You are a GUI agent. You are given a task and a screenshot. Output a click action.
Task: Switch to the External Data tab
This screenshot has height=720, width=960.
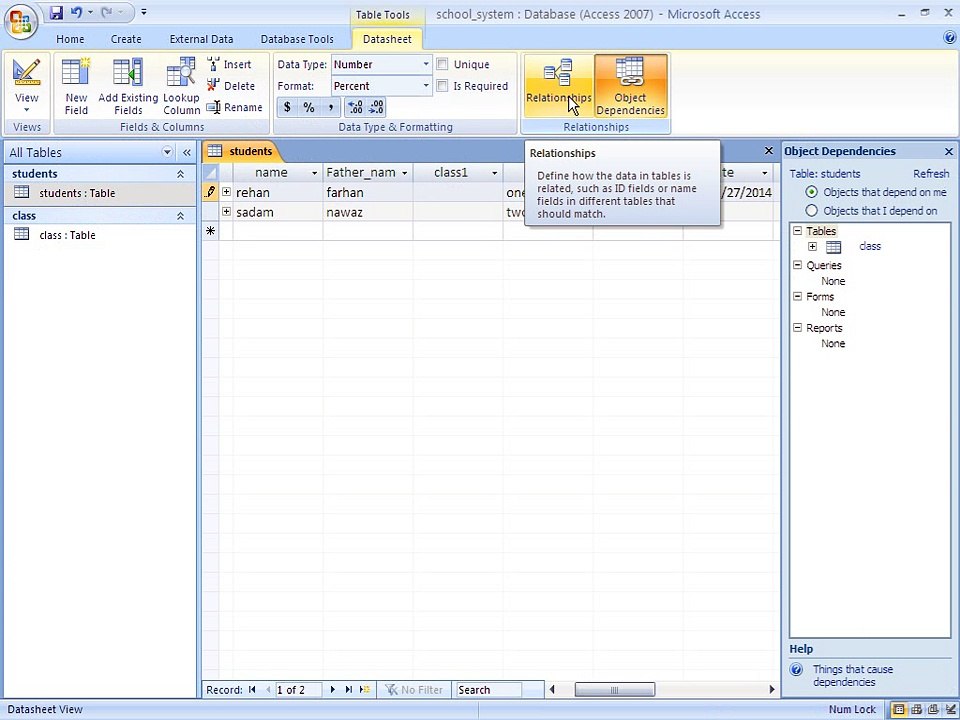[201, 39]
